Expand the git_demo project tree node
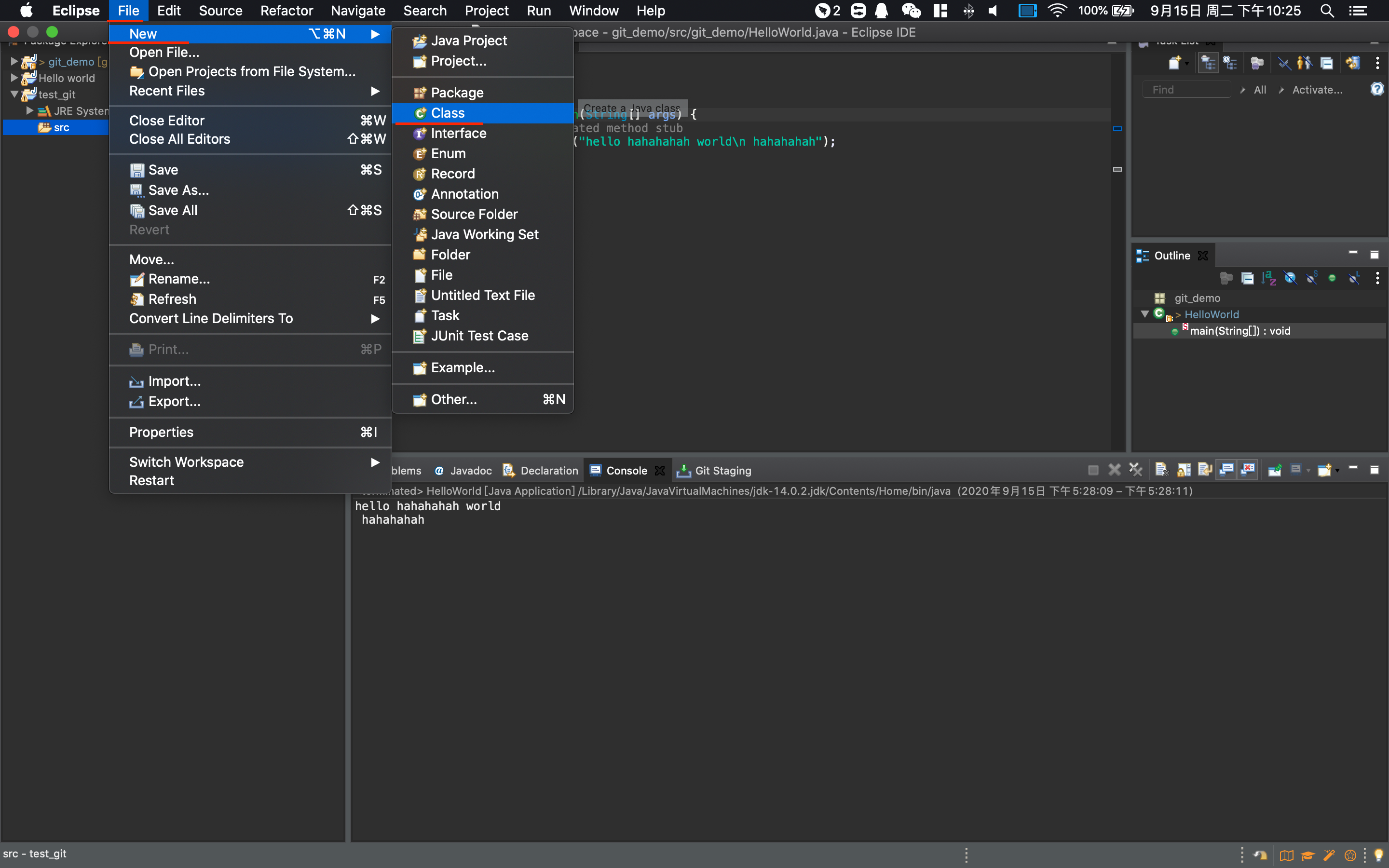1389x868 pixels. (x=14, y=61)
